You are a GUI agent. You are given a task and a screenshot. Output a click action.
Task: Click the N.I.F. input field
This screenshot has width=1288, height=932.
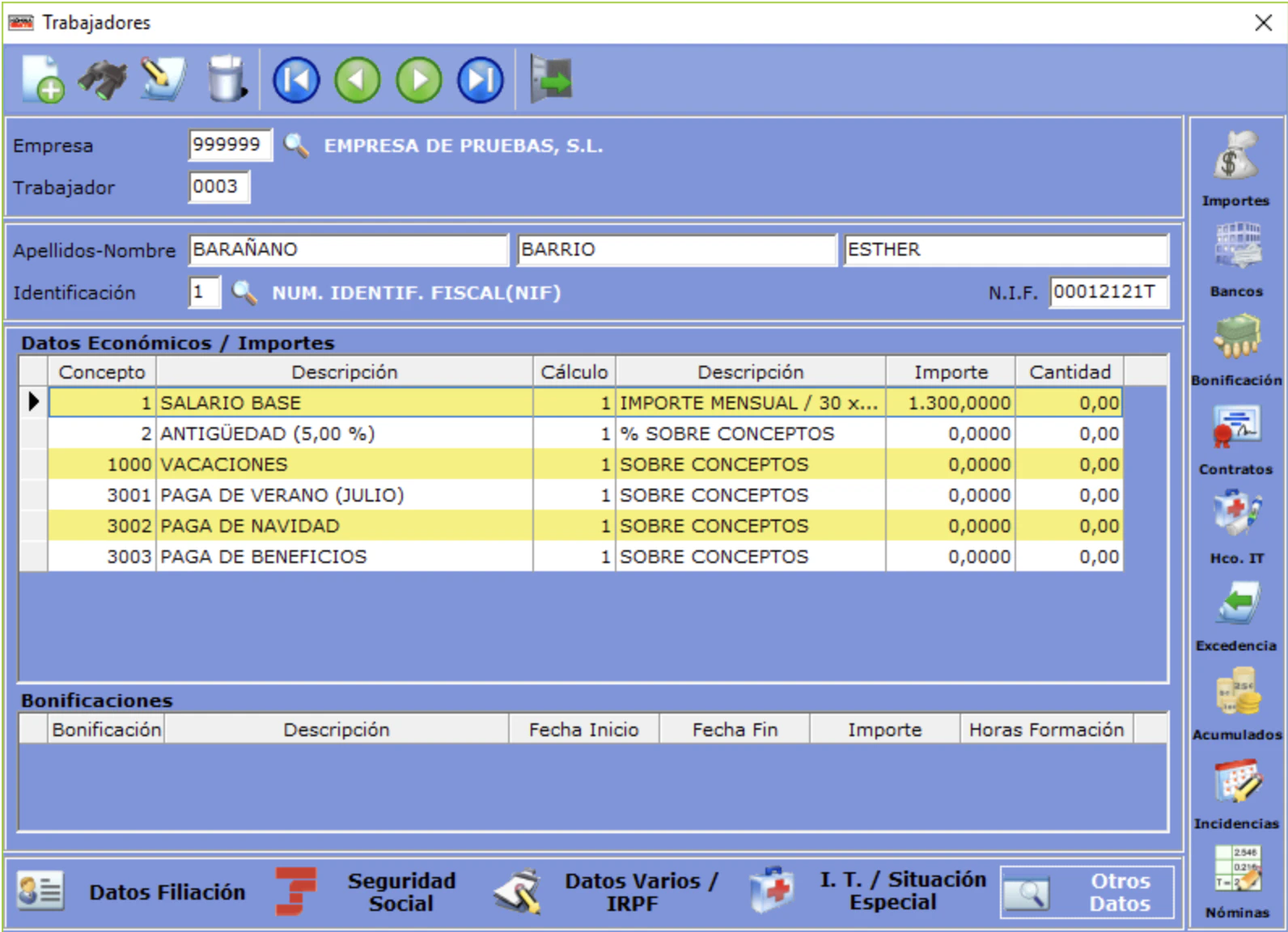click(x=1109, y=292)
